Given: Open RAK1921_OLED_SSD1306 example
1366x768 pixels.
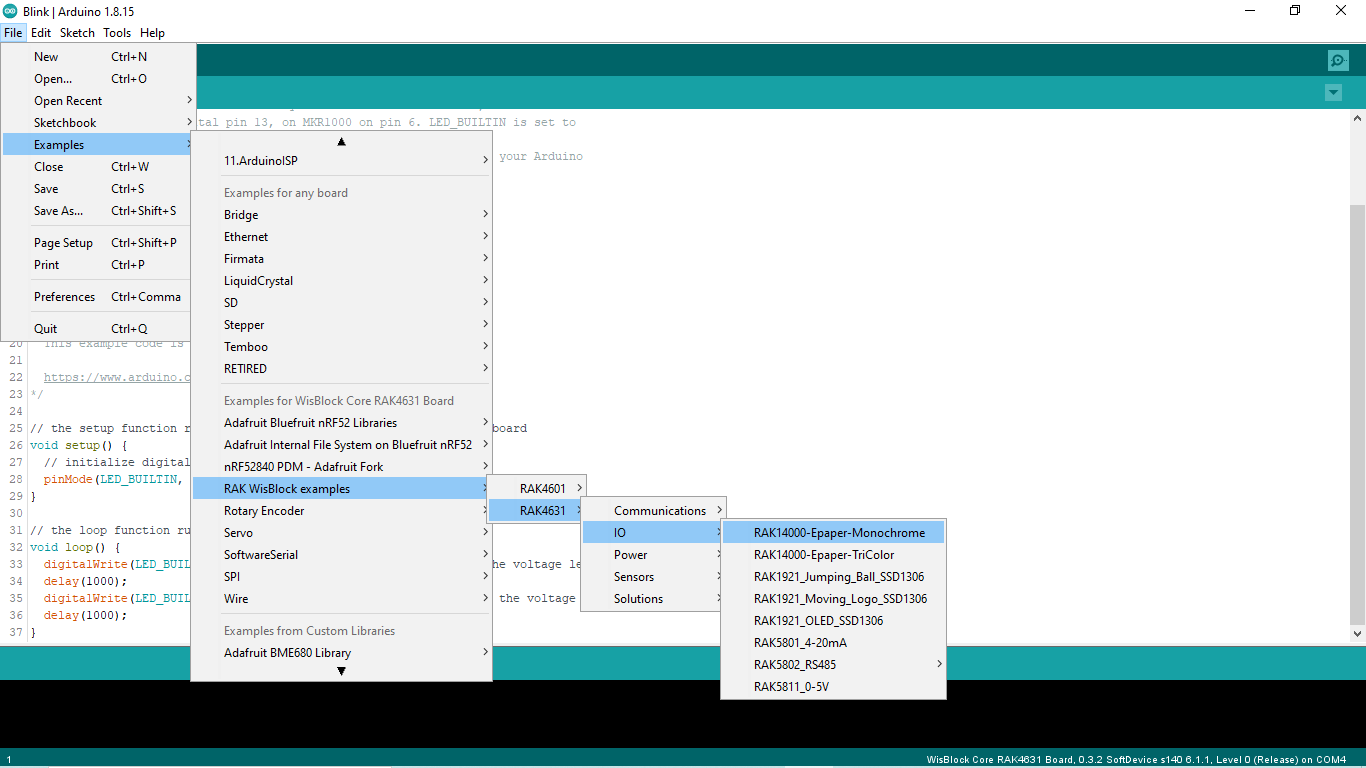Looking at the screenshot, I should pos(834,621).
